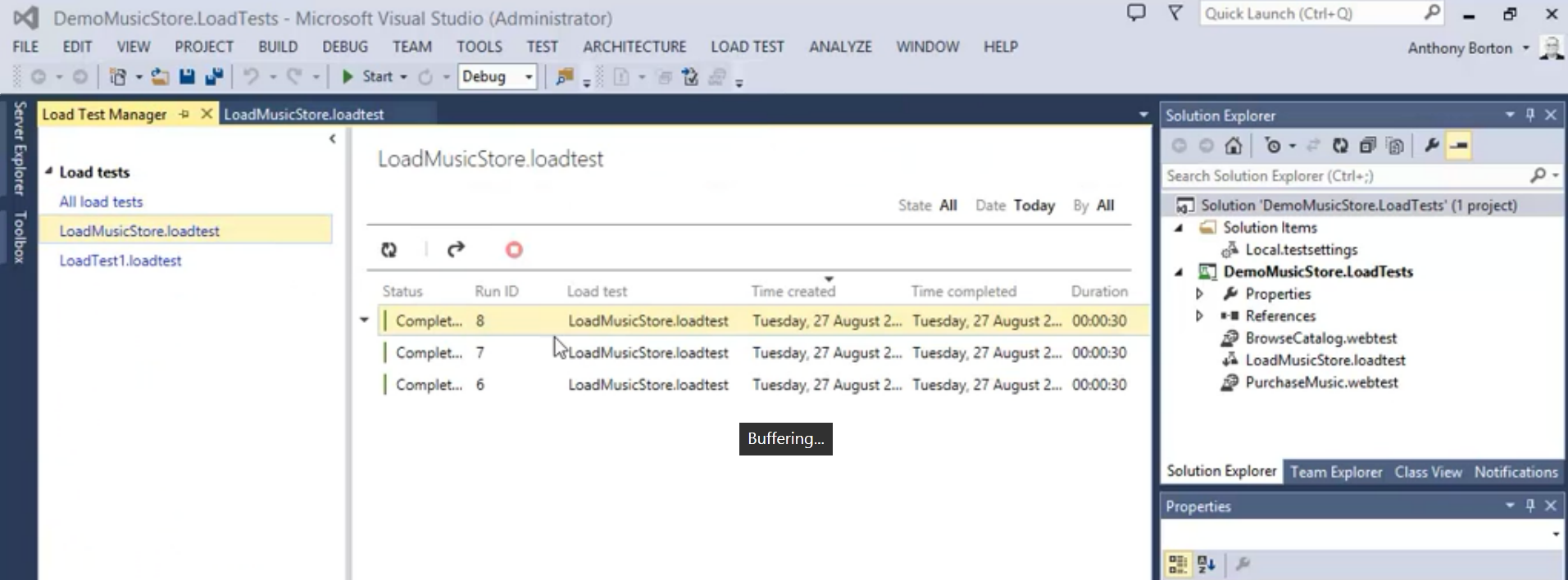Image resolution: width=1568 pixels, height=580 pixels.
Task: Switch to Team Explorer tab
Action: click(x=1336, y=472)
